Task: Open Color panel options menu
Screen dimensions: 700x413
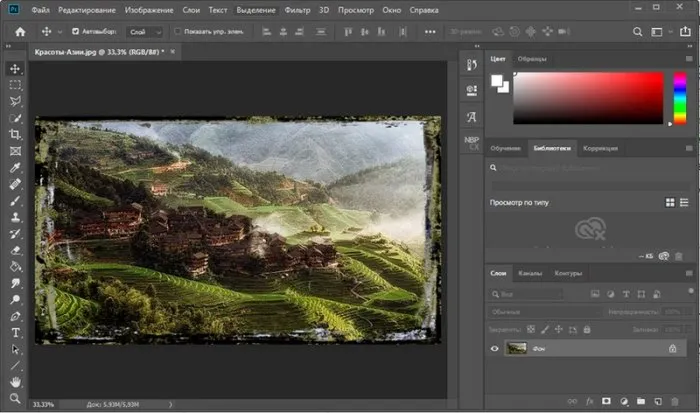Action: coord(689,58)
